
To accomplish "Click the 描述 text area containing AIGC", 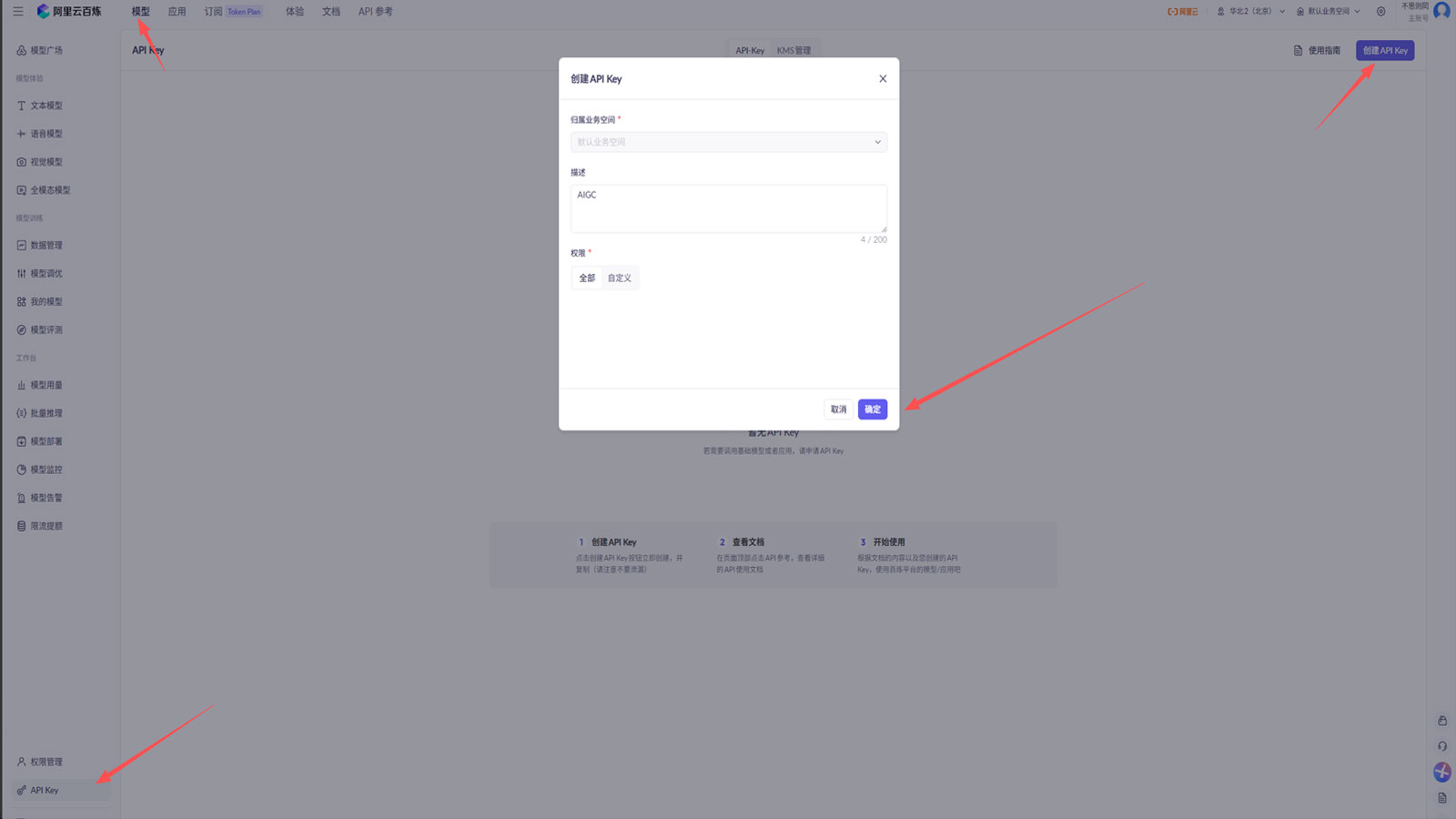I will pyautogui.click(x=729, y=208).
